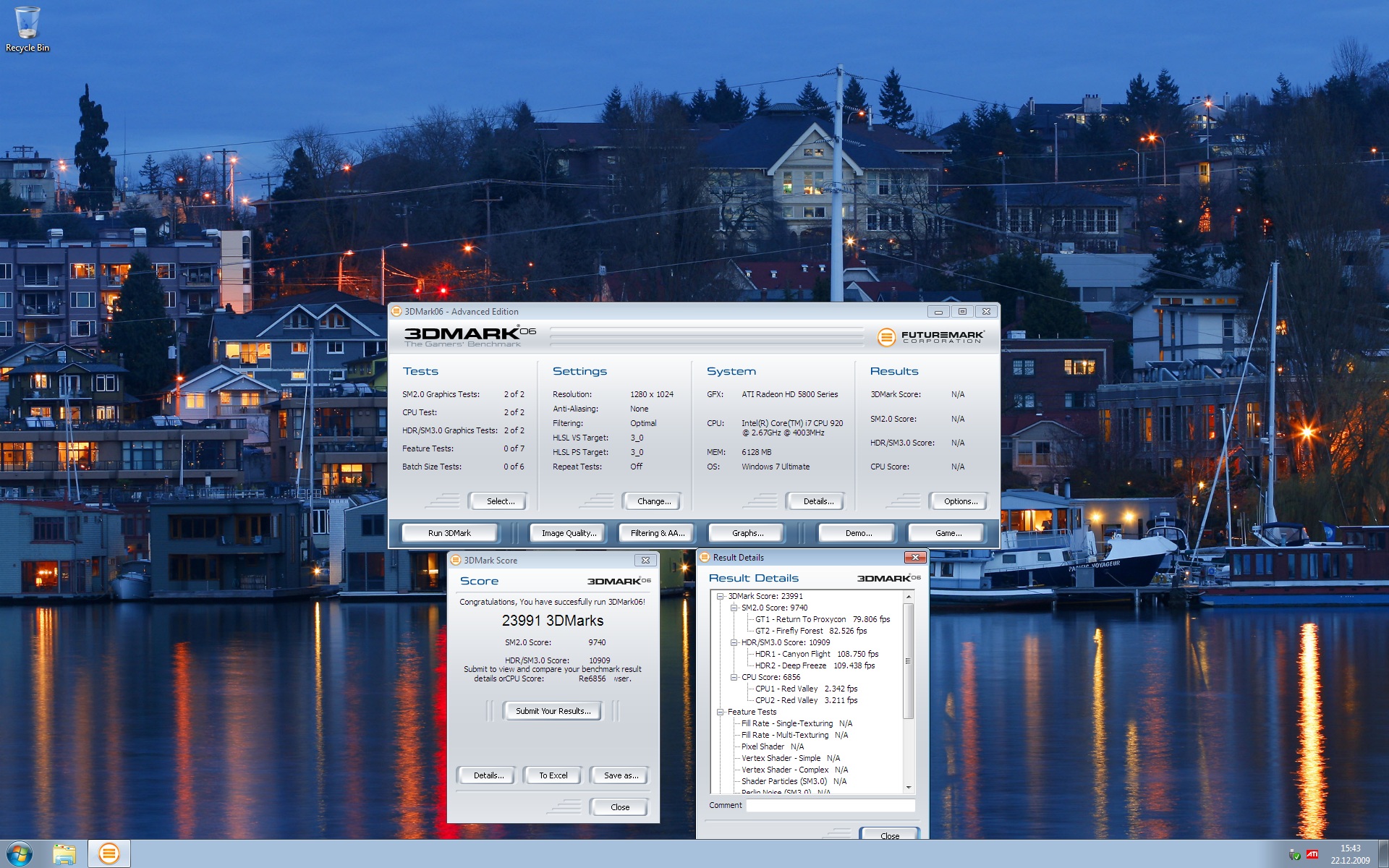Click the ATI Catalyst tray icon
The image size is (1389, 868).
[1312, 854]
